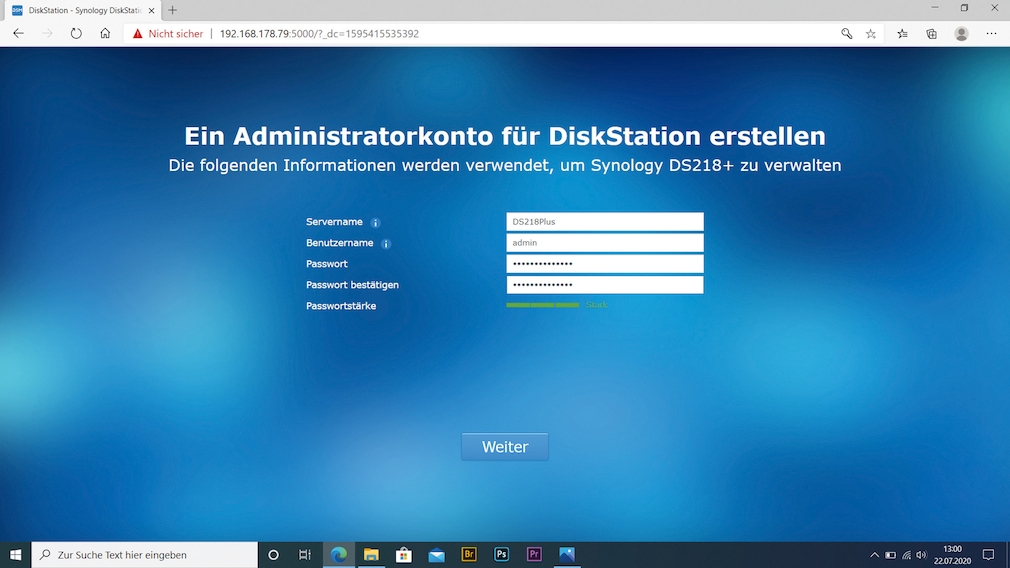This screenshot has width=1010, height=568.
Task: Open Photoshop from the Windows taskbar
Action: (502, 554)
